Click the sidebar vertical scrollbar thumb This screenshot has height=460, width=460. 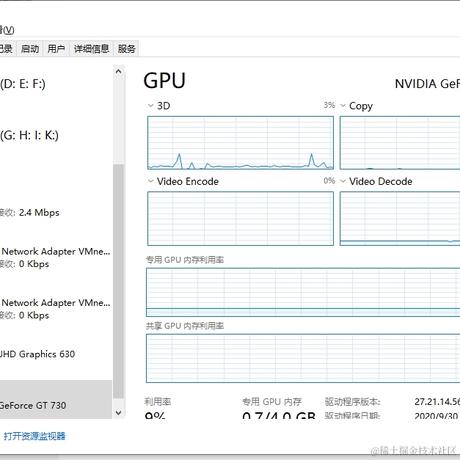[x=118, y=281]
